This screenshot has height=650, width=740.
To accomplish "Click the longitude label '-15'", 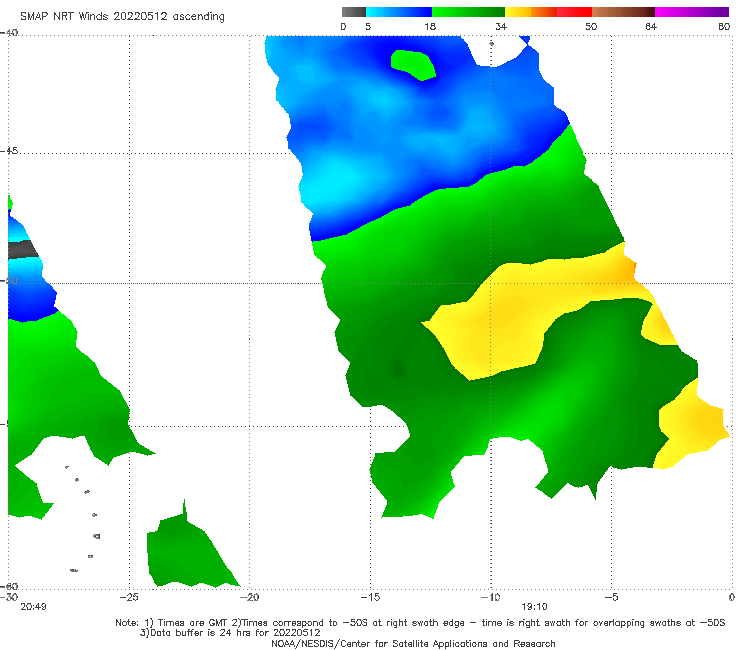I will 370,597.
